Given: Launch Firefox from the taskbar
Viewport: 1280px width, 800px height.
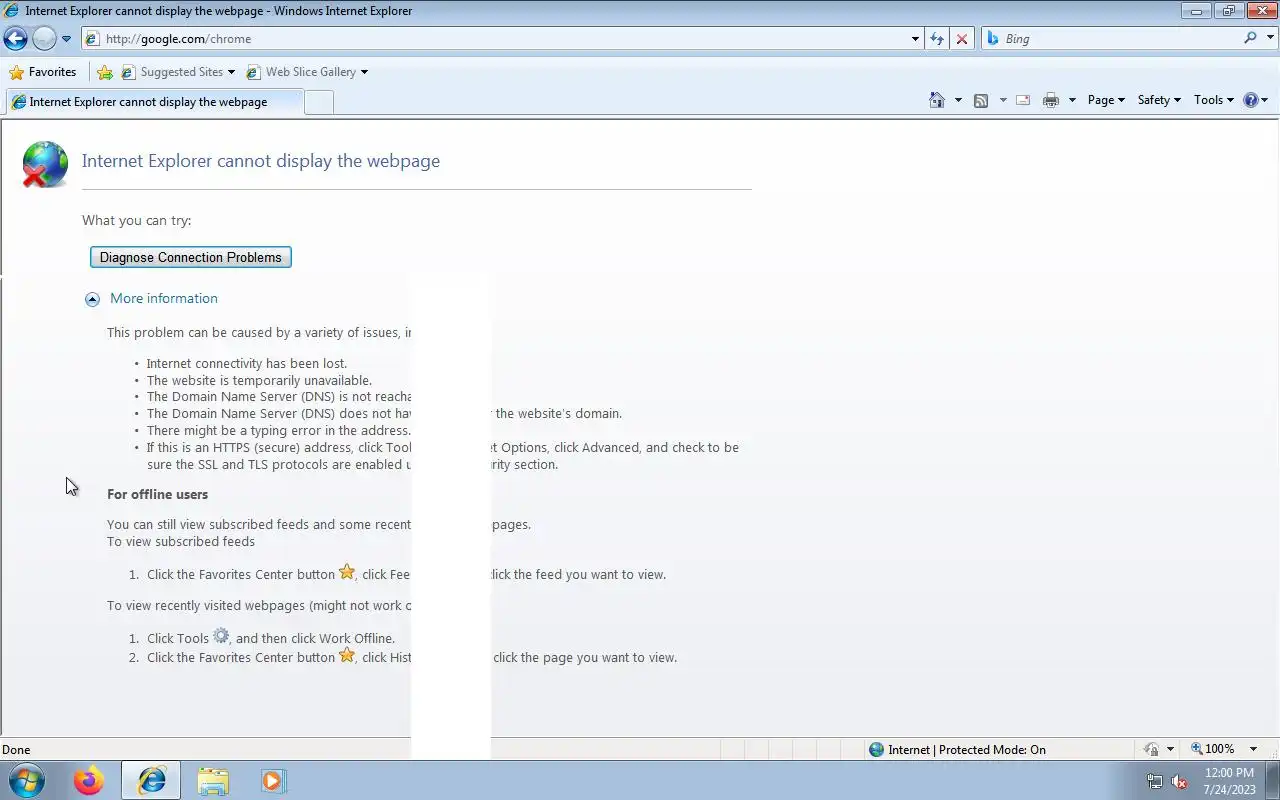Looking at the screenshot, I should click(89, 780).
